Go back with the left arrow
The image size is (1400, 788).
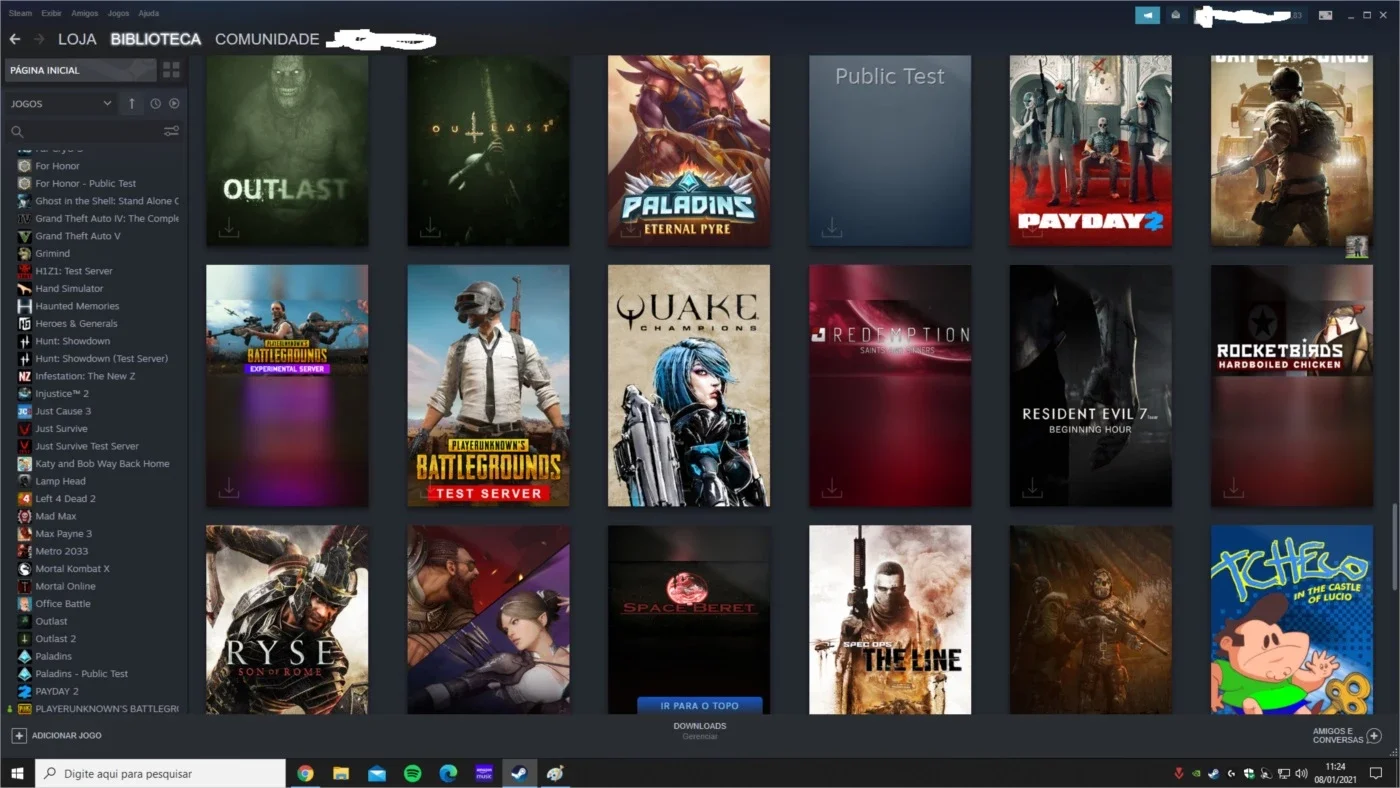coord(15,39)
